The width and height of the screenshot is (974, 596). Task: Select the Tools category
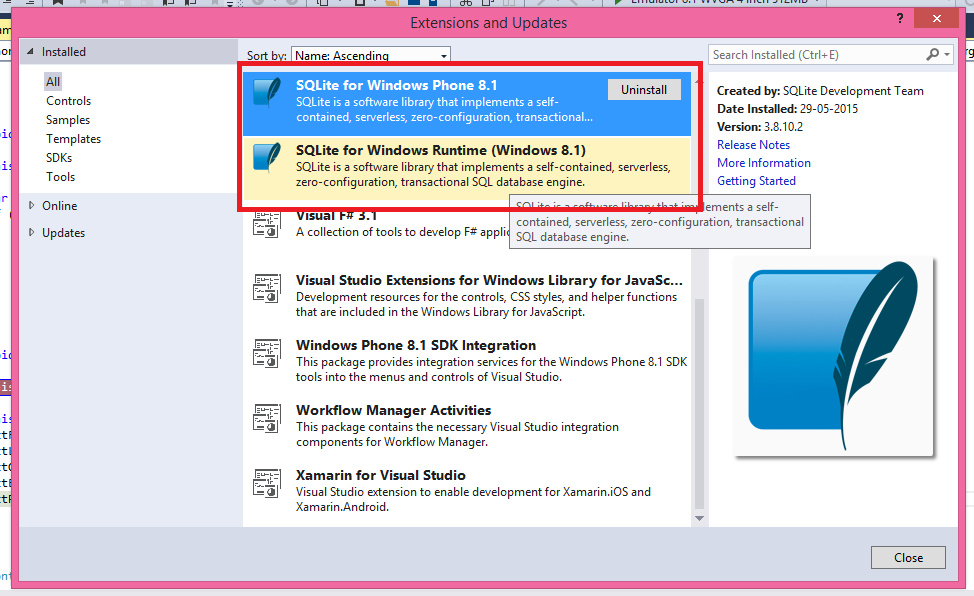point(60,177)
